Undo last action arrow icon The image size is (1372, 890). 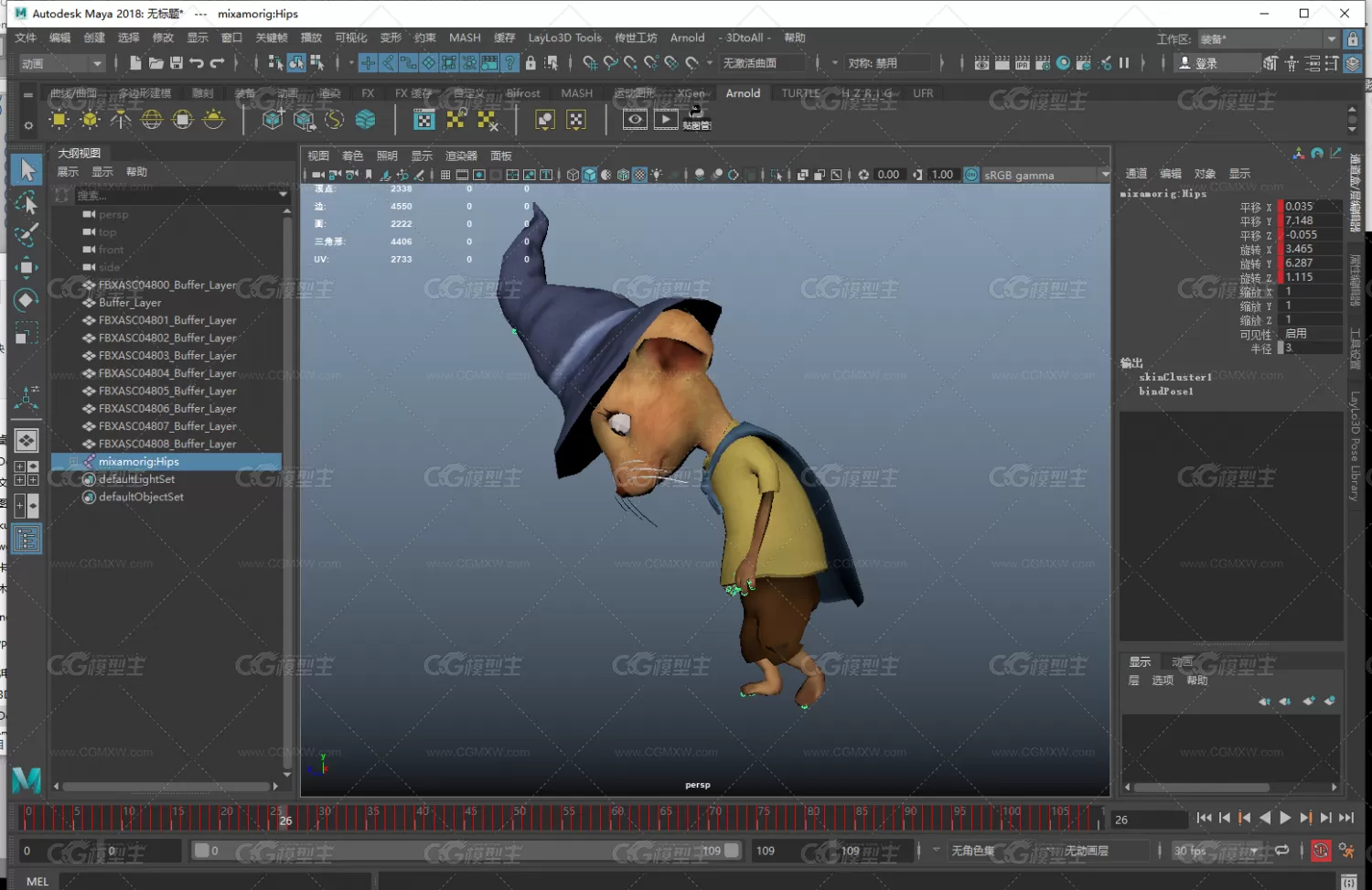pyautogui.click(x=196, y=63)
